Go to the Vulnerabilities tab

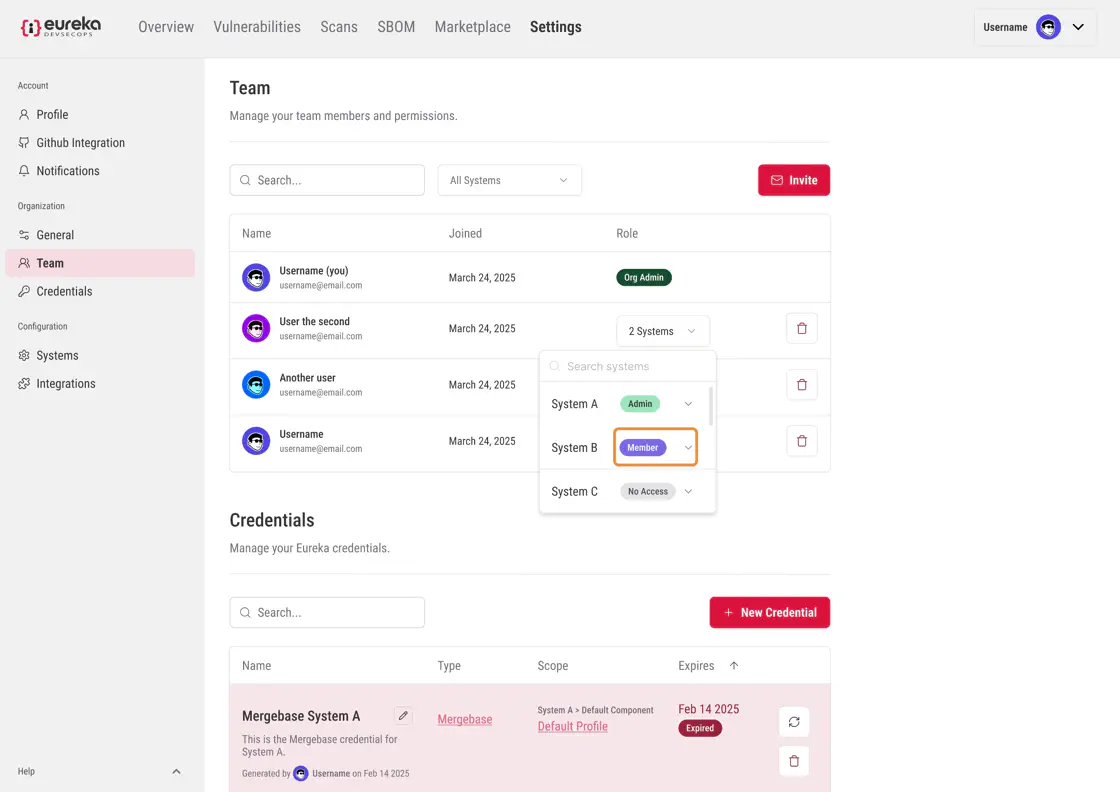click(257, 27)
